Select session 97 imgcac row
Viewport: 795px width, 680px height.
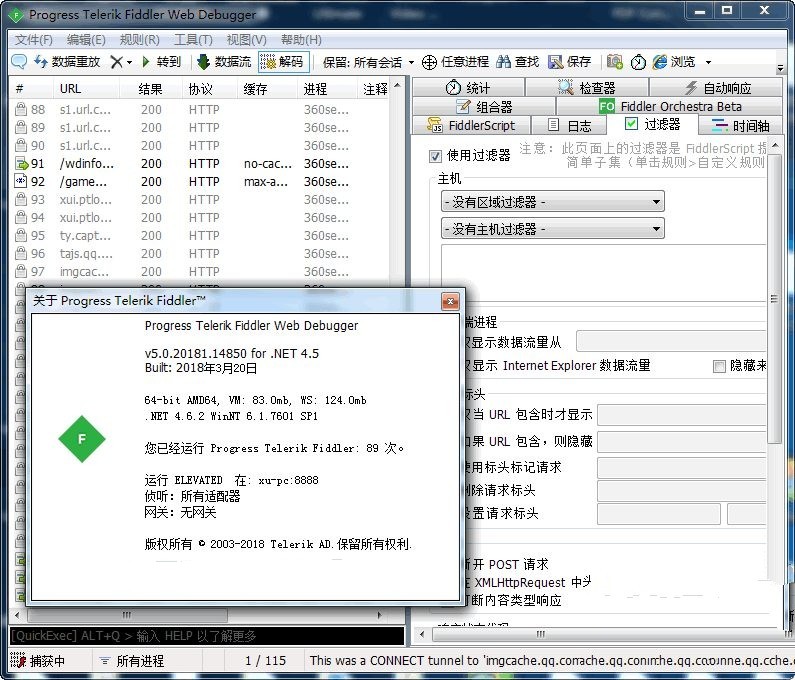point(200,272)
